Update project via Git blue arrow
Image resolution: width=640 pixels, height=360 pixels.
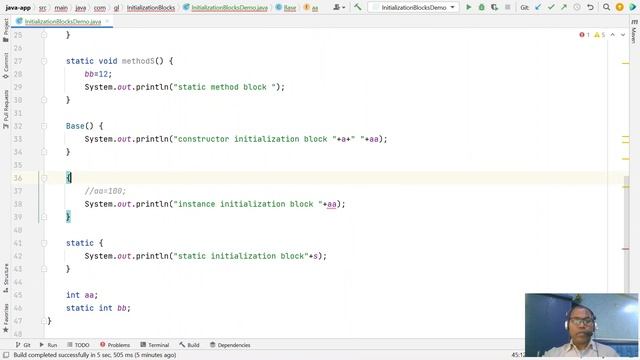click(x=538, y=7)
